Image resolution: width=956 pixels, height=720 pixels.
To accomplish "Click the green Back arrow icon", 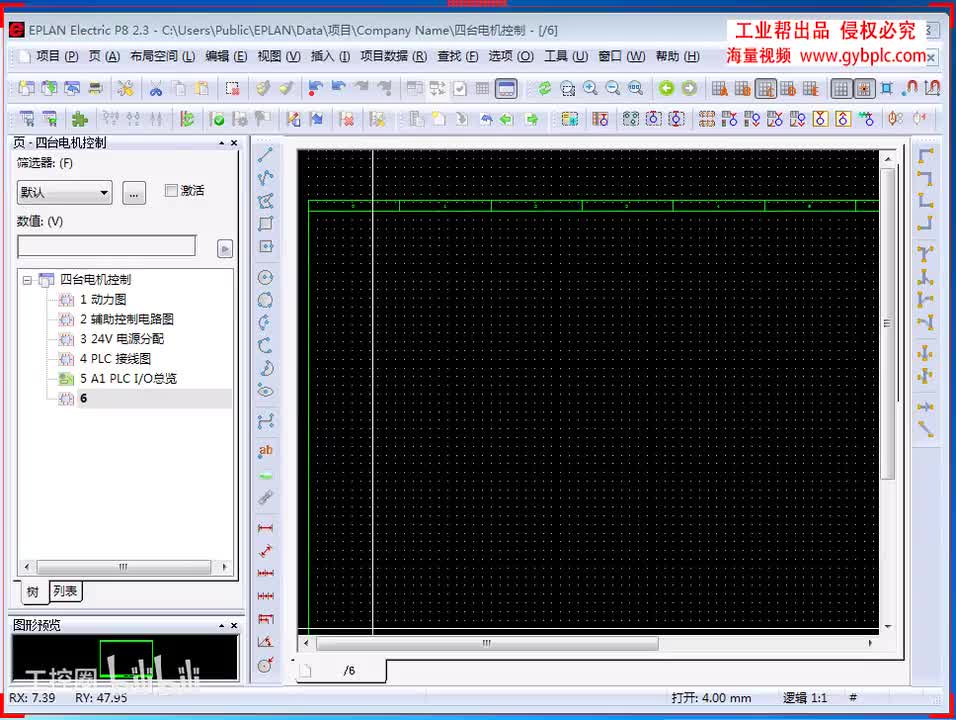I will tap(666, 89).
